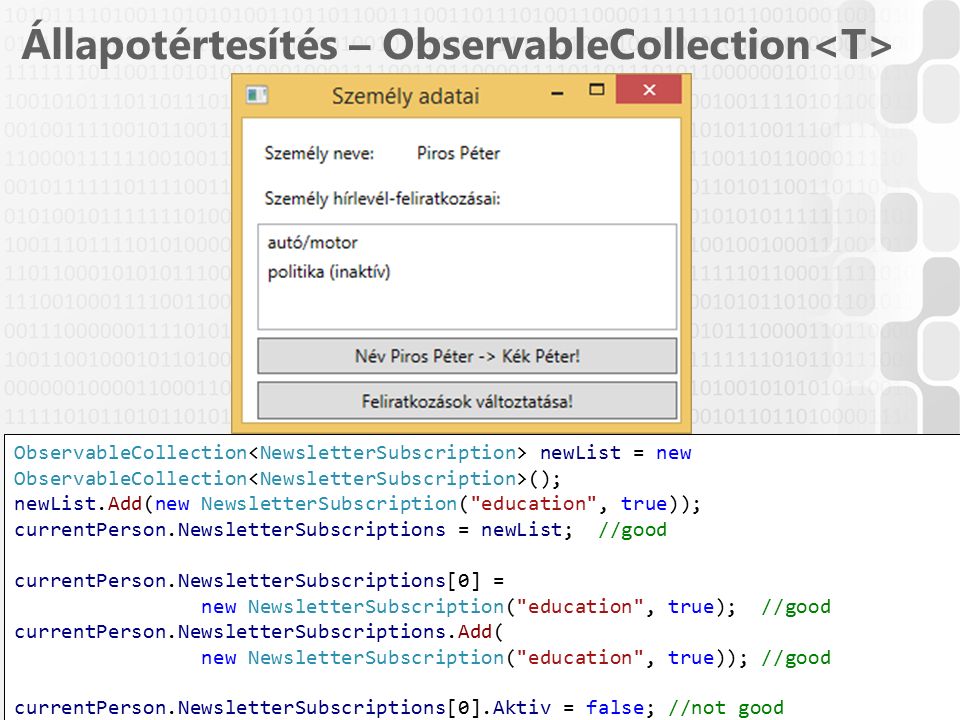Image resolution: width=960 pixels, height=720 pixels.
Task: Maximize the 'Személy adatai' window
Action: (596, 91)
